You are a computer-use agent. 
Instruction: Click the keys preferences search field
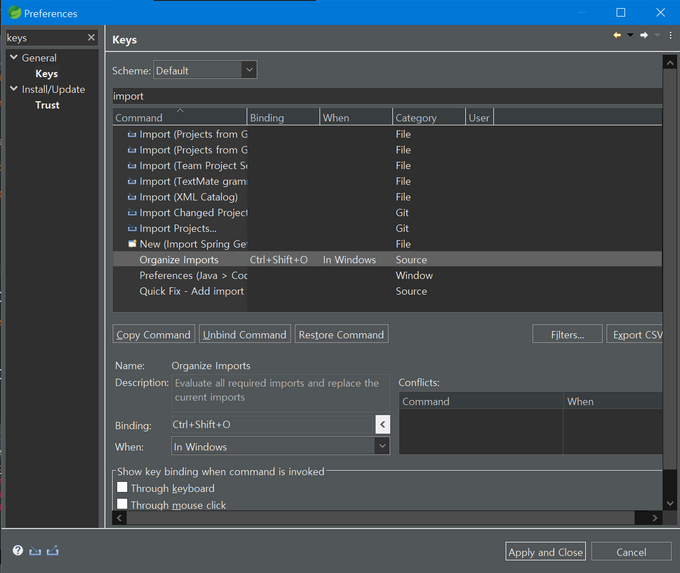(x=47, y=38)
